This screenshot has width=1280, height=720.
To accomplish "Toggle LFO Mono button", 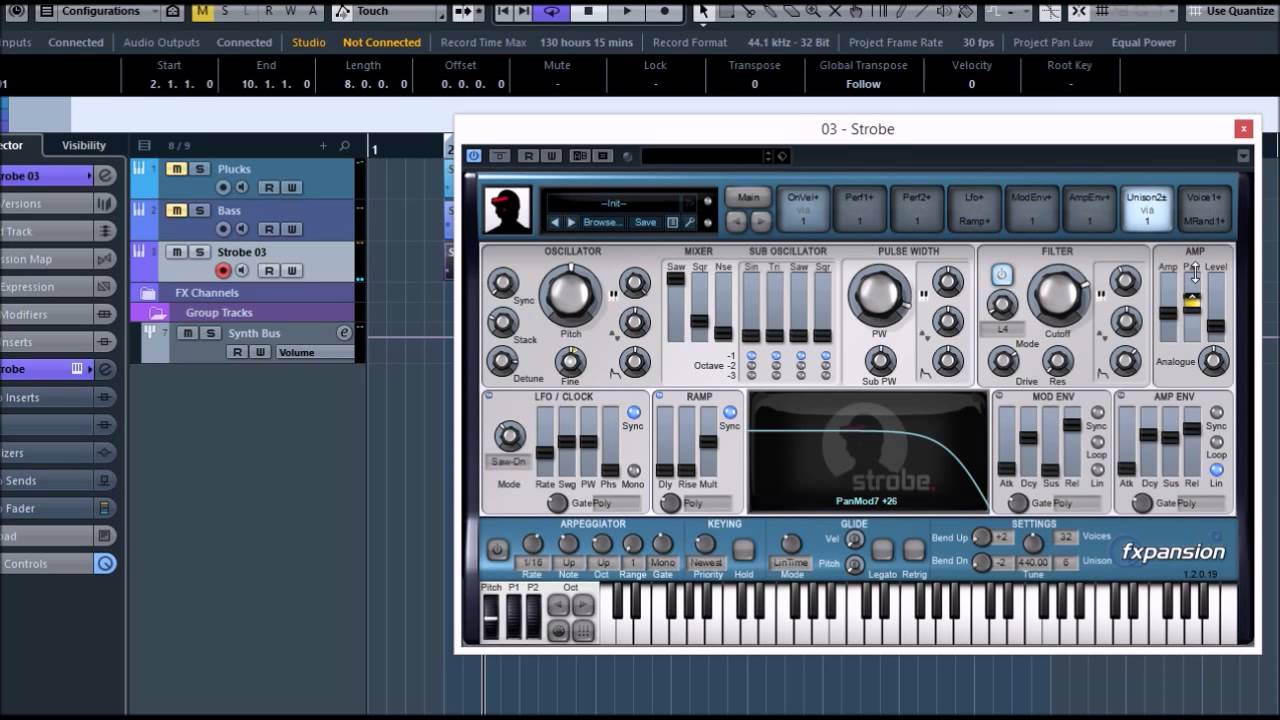I will coord(633,470).
